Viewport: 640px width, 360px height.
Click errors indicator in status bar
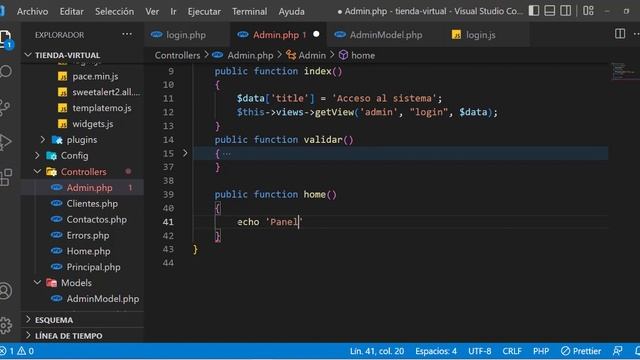tap(7, 351)
